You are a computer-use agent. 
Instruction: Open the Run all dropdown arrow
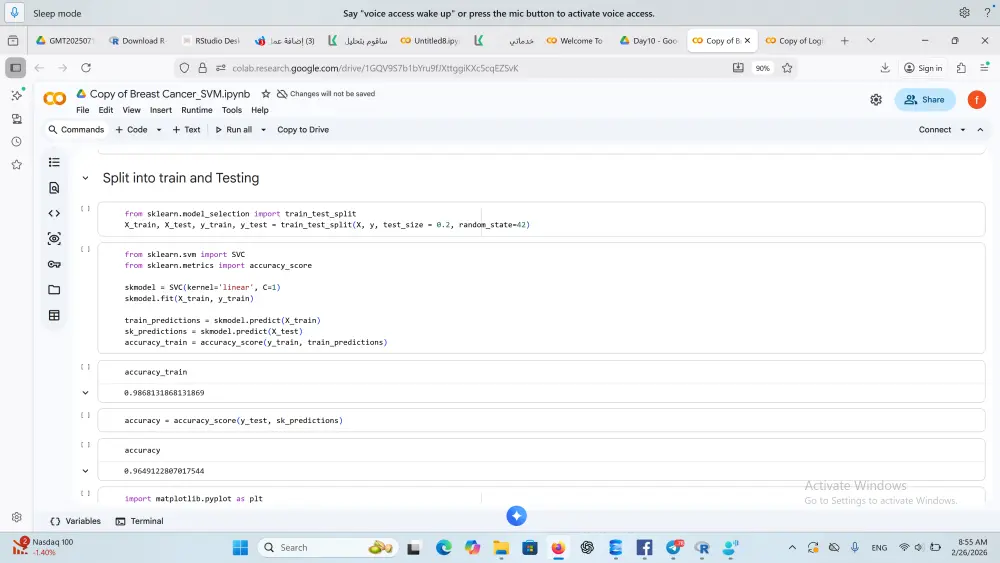(263, 130)
